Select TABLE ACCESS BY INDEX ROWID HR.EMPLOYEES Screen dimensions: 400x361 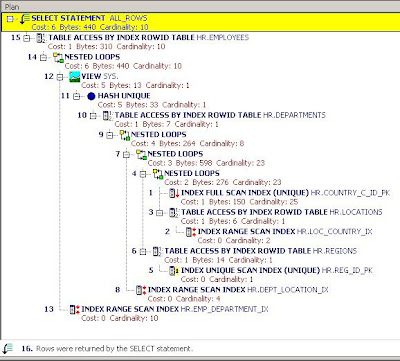149,38
